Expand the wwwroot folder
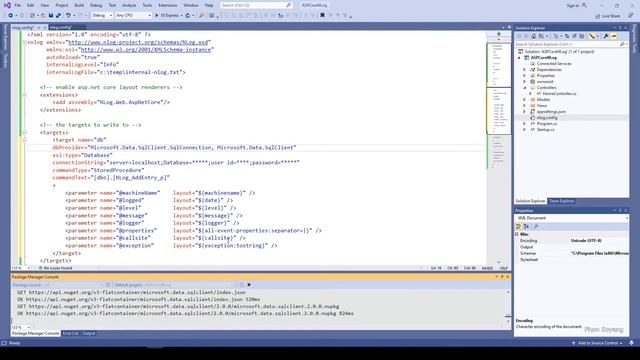The height and width of the screenshot is (360, 640). (x=525, y=82)
